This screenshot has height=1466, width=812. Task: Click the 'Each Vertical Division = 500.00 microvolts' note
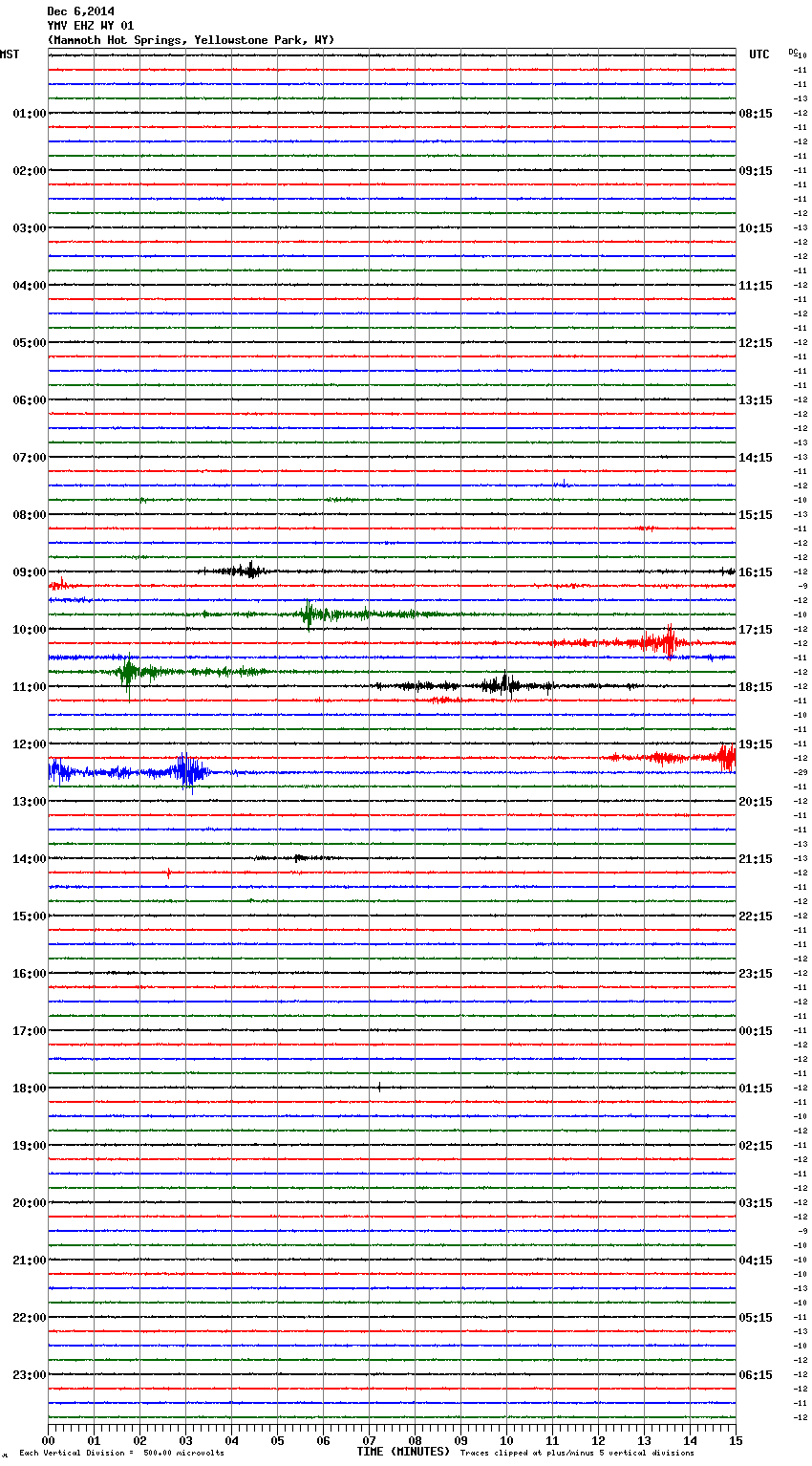coord(121,1454)
